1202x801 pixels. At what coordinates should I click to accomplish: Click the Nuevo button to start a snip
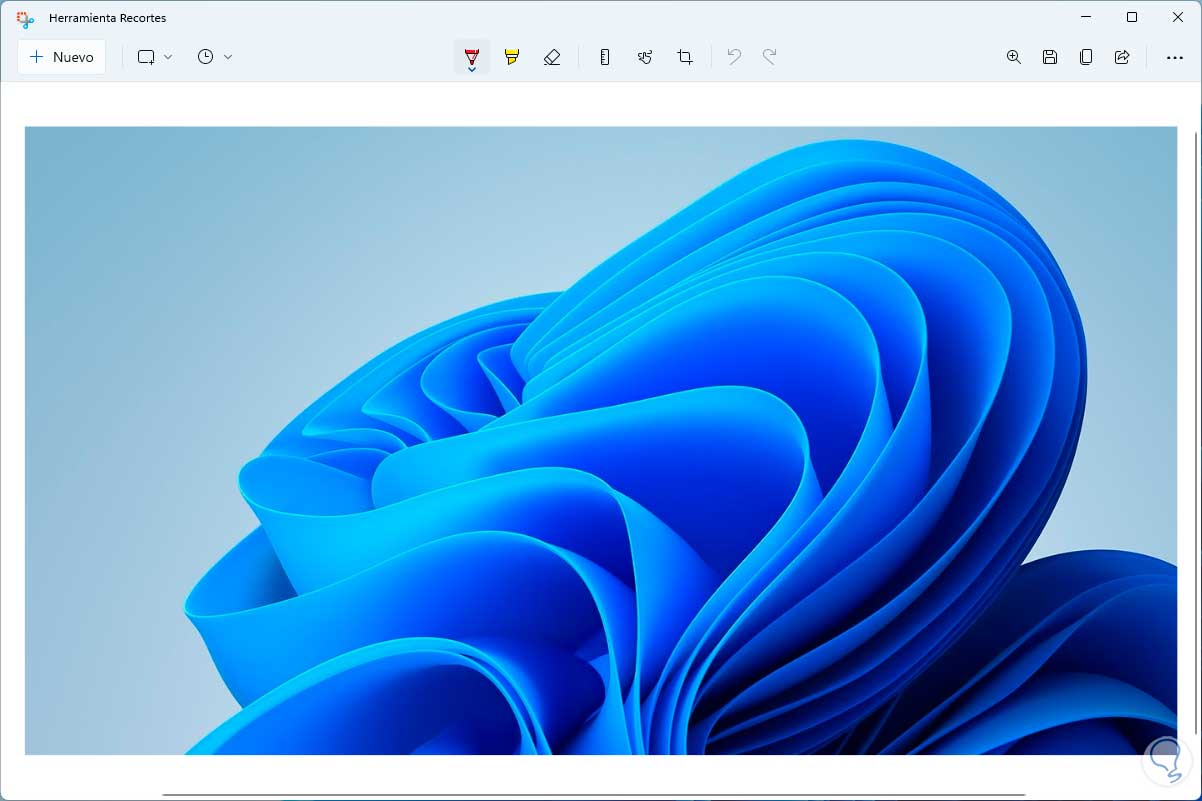click(61, 57)
